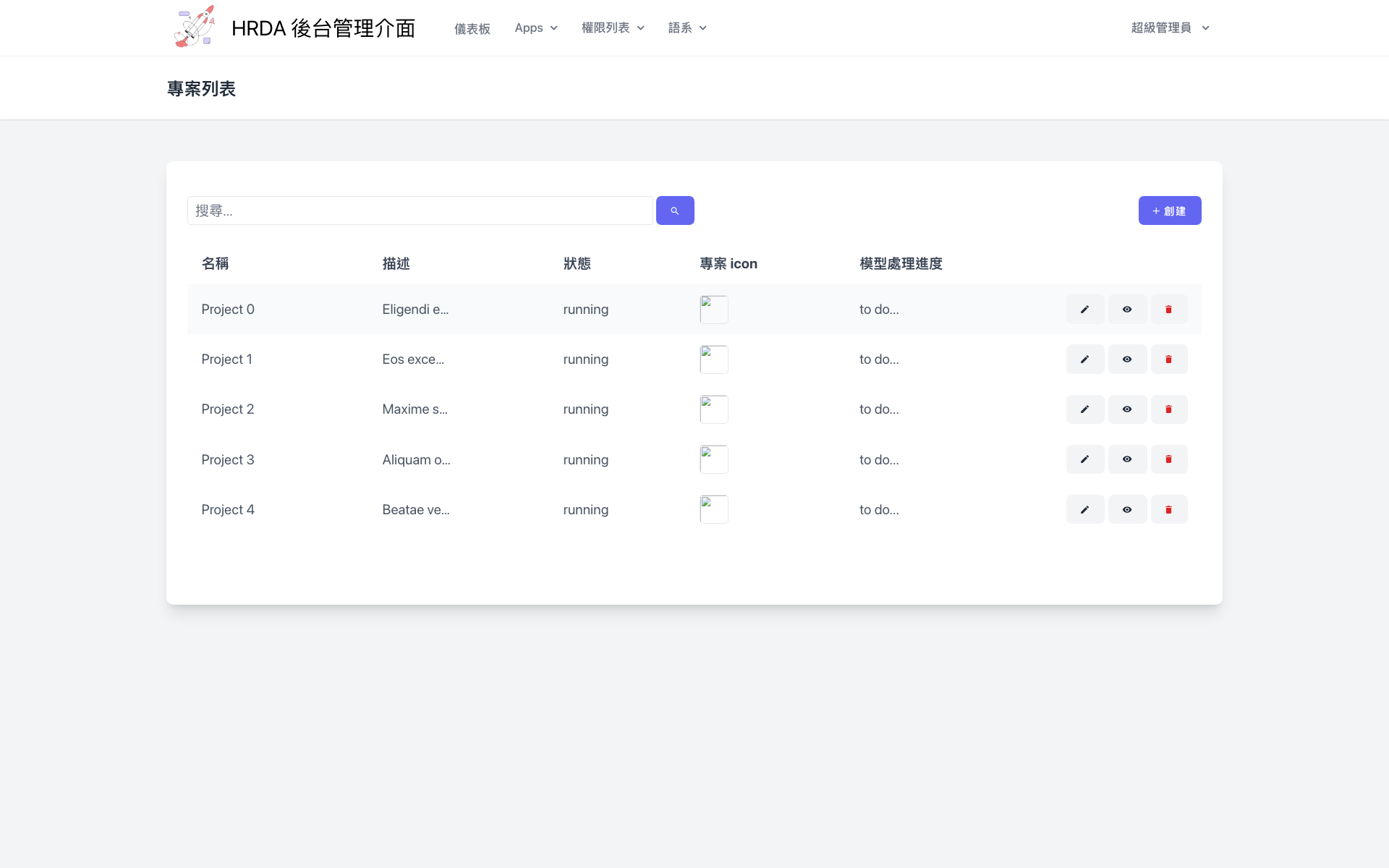Image resolution: width=1389 pixels, height=868 pixels.
Task: Show Project 3 details via eye icon
Action: 1127,459
